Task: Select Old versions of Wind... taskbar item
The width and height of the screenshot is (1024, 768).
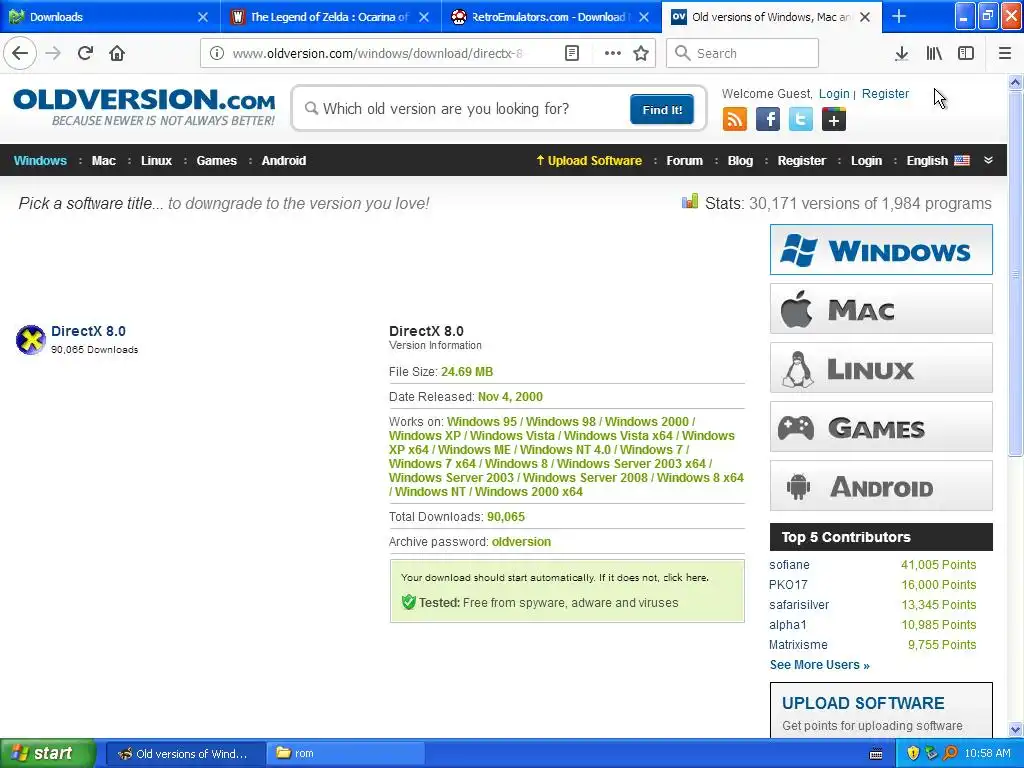Action: 186,754
